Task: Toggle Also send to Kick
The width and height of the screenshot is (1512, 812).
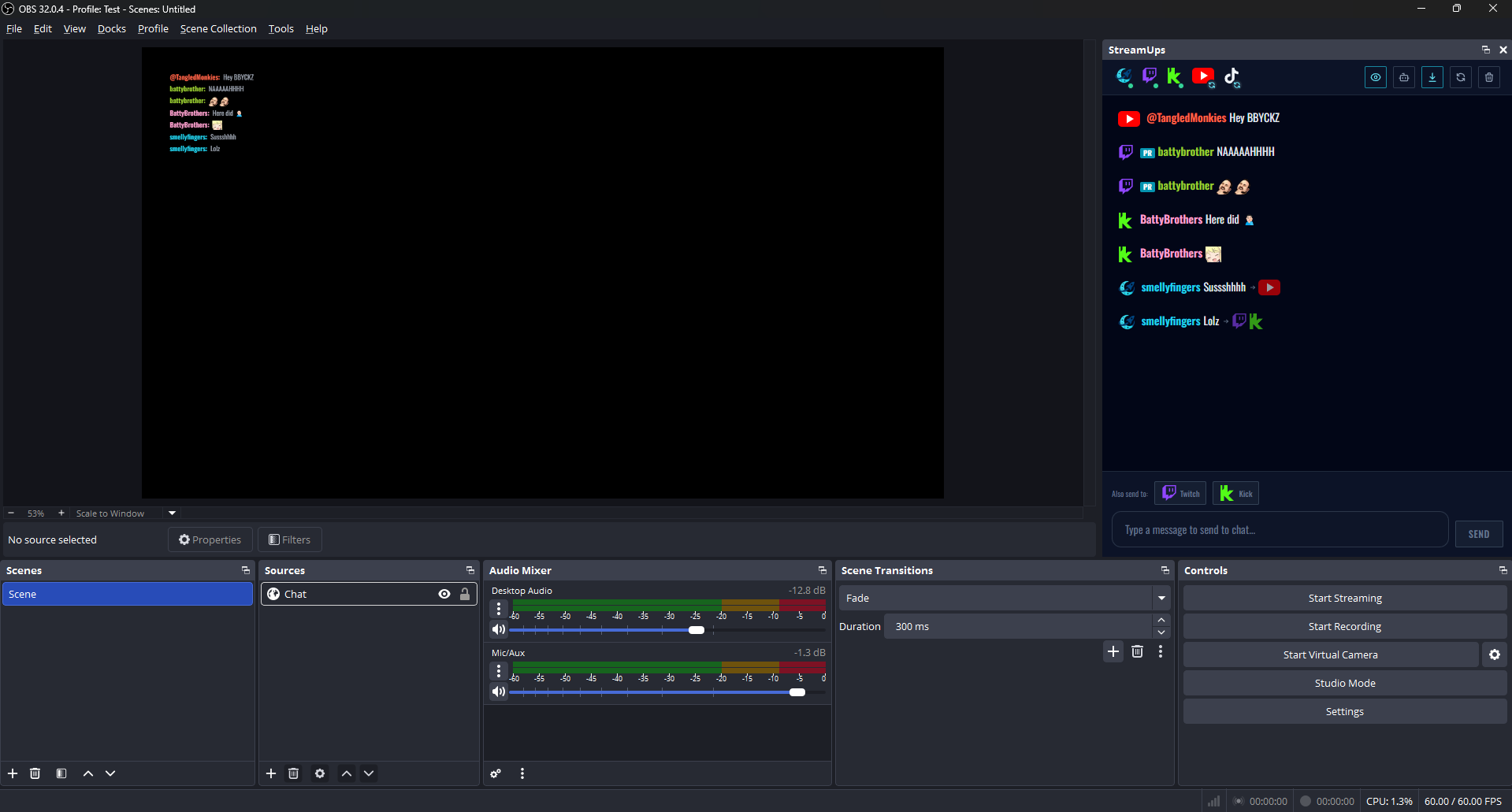Action: click(1235, 493)
